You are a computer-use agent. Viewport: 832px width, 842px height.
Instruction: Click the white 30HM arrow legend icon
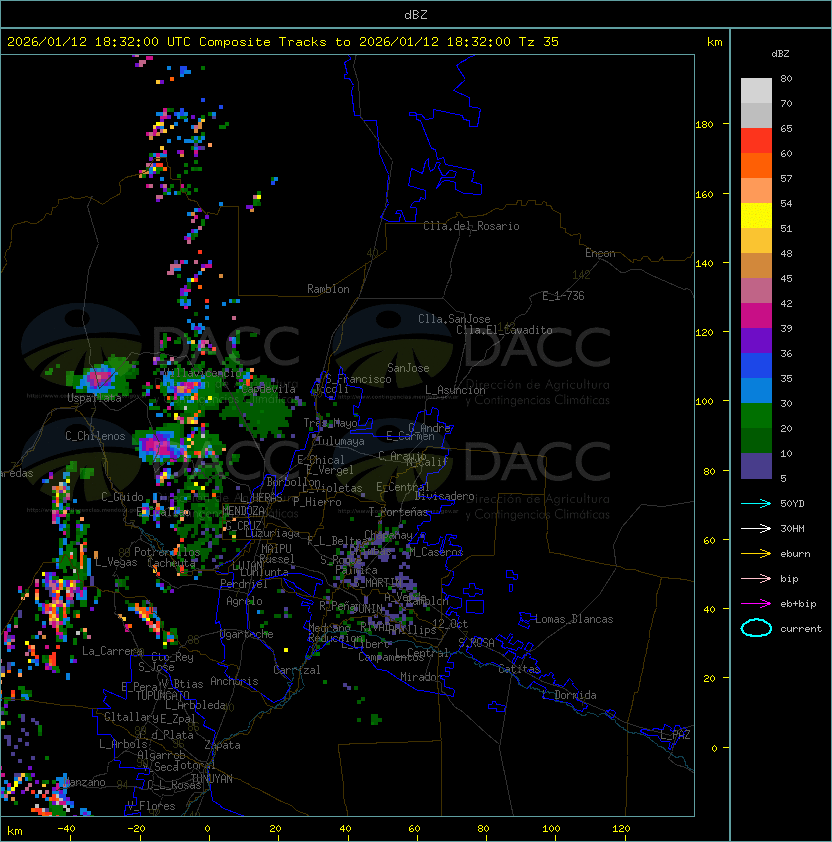(x=756, y=529)
